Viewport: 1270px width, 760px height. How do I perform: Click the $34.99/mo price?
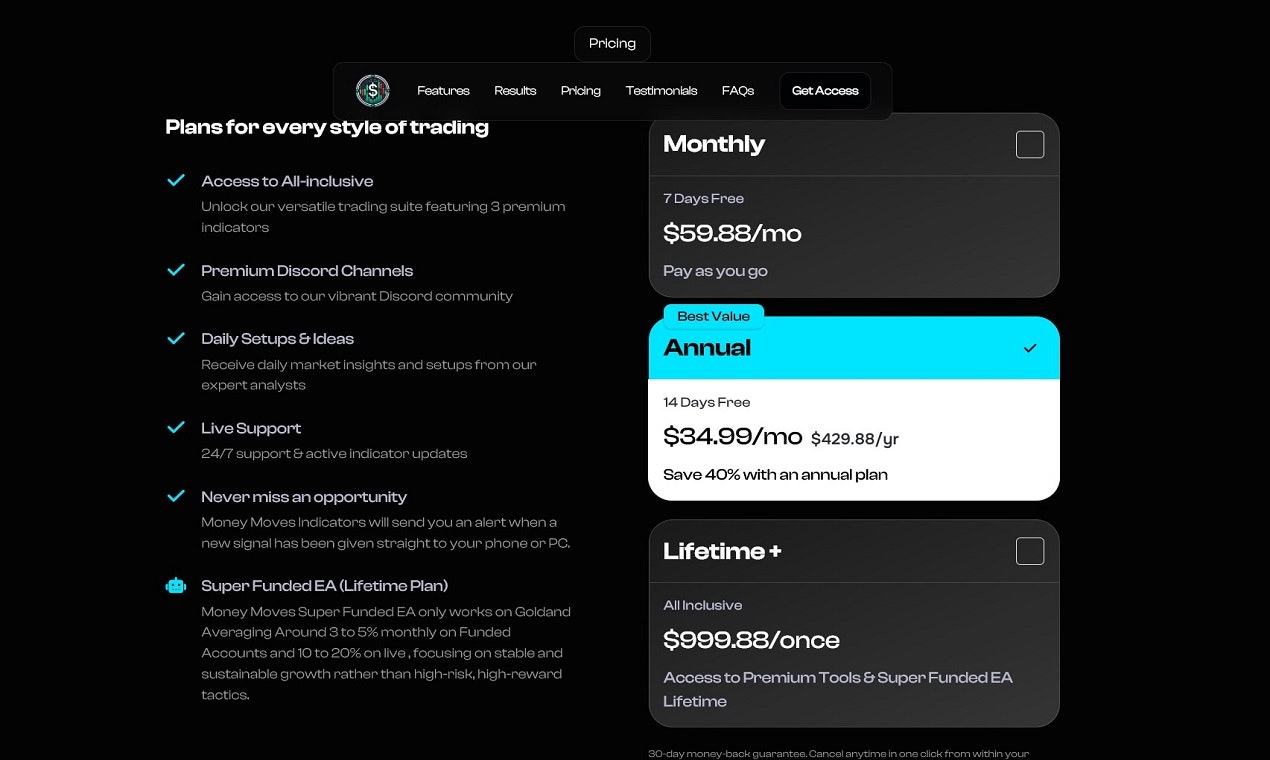click(x=733, y=437)
